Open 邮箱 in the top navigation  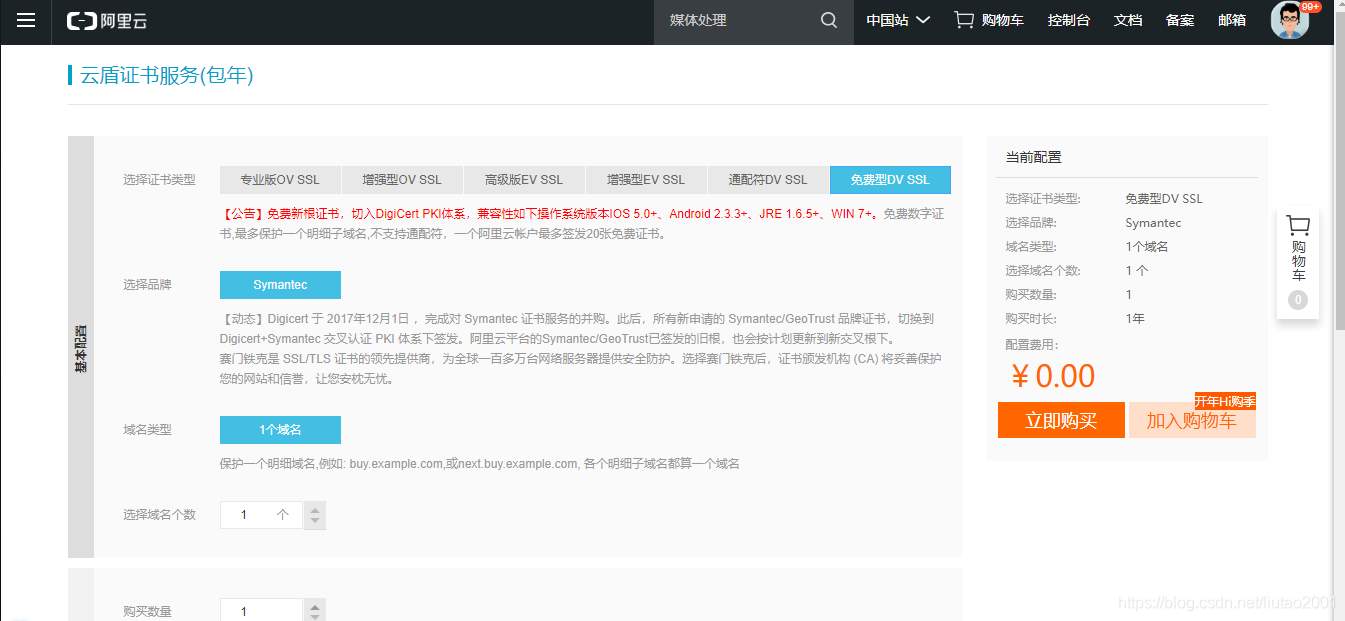click(1232, 21)
